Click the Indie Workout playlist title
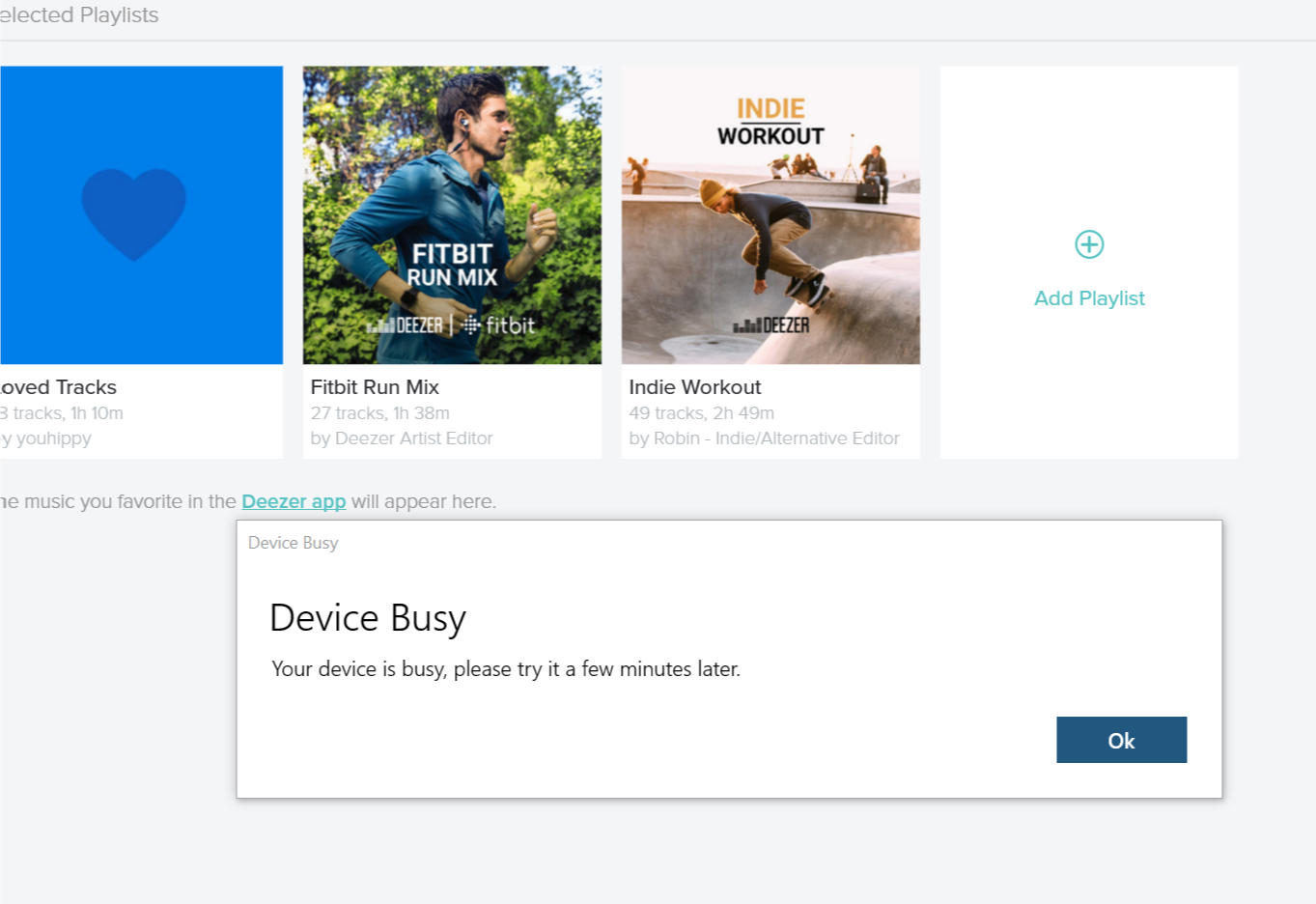This screenshot has width=1316, height=904. [x=694, y=386]
